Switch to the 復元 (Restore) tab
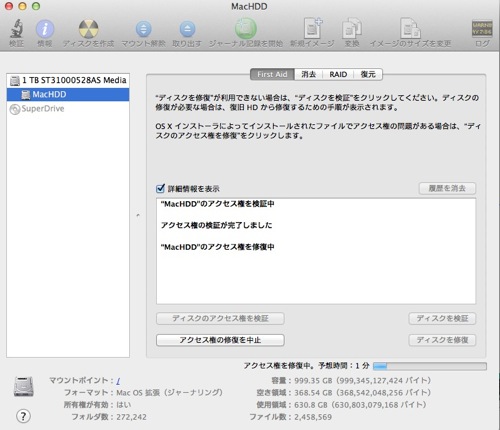Image resolution: width=500 pixels, height=430 pixels. click(368, 74)
